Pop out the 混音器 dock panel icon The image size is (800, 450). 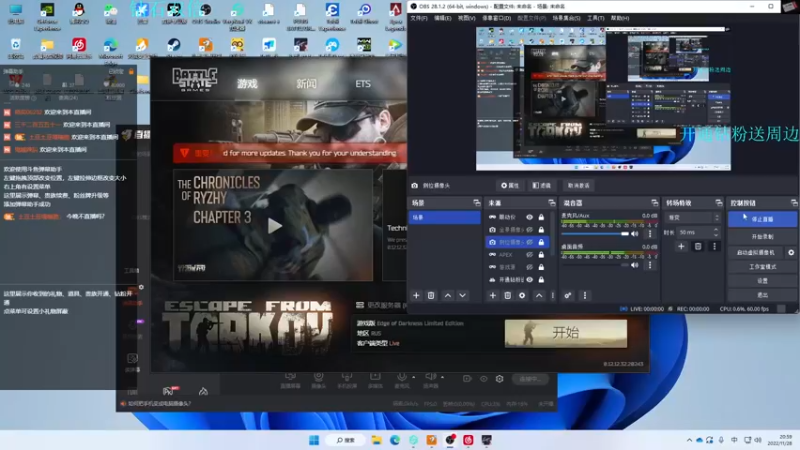[654, 203]
